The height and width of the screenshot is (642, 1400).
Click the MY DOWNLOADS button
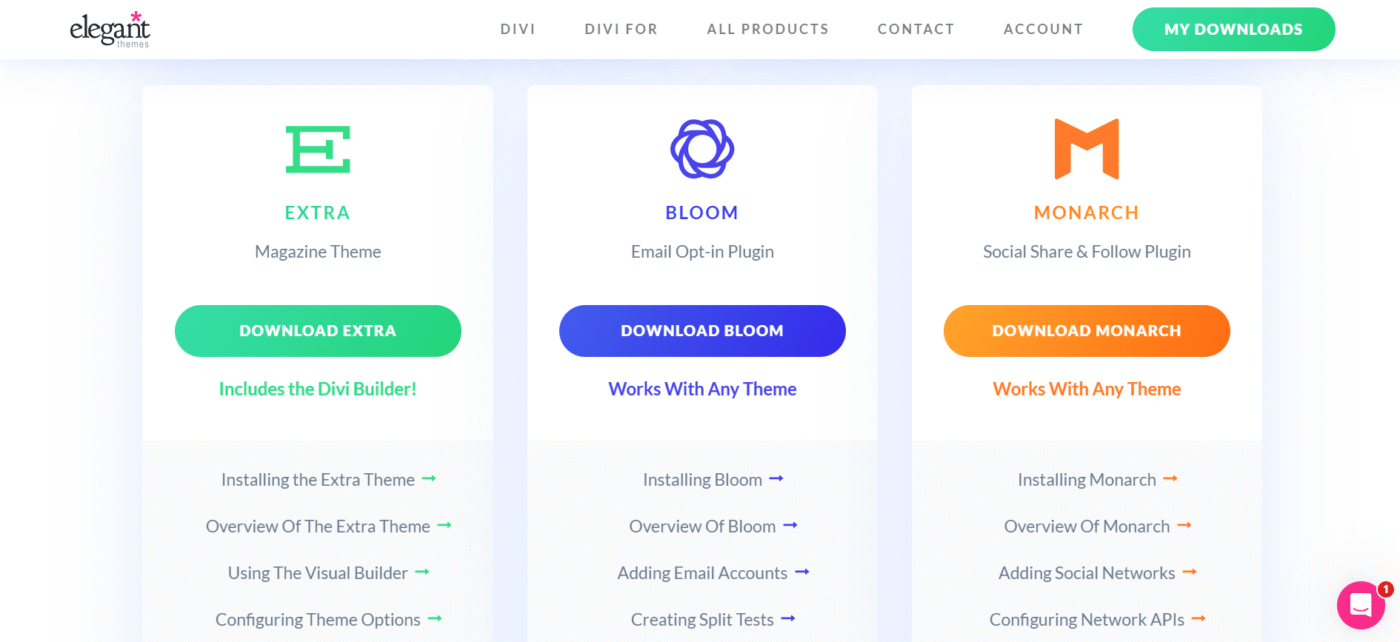click(1233, 29)
